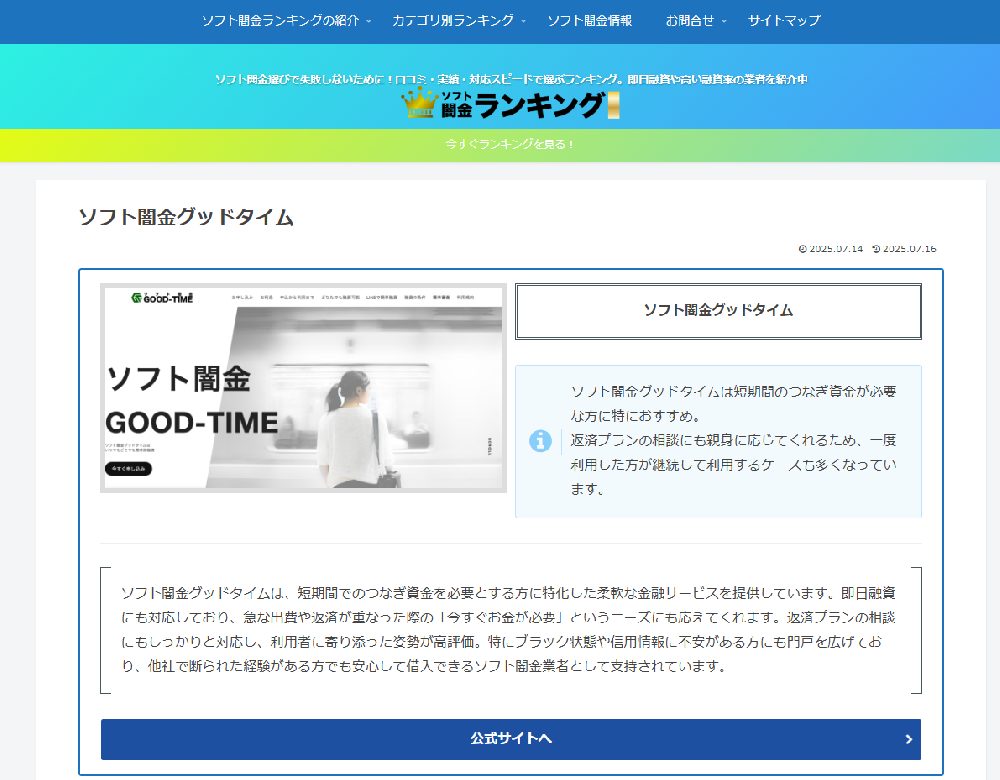Open the サイトマップ menu item
Screen dimensions: 1000x780
784,21
